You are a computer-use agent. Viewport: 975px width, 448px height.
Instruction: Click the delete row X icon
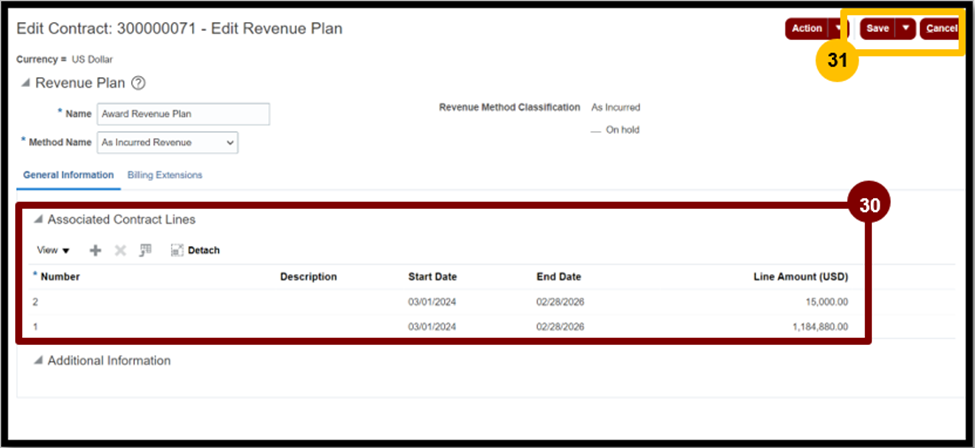coord(121,250)
